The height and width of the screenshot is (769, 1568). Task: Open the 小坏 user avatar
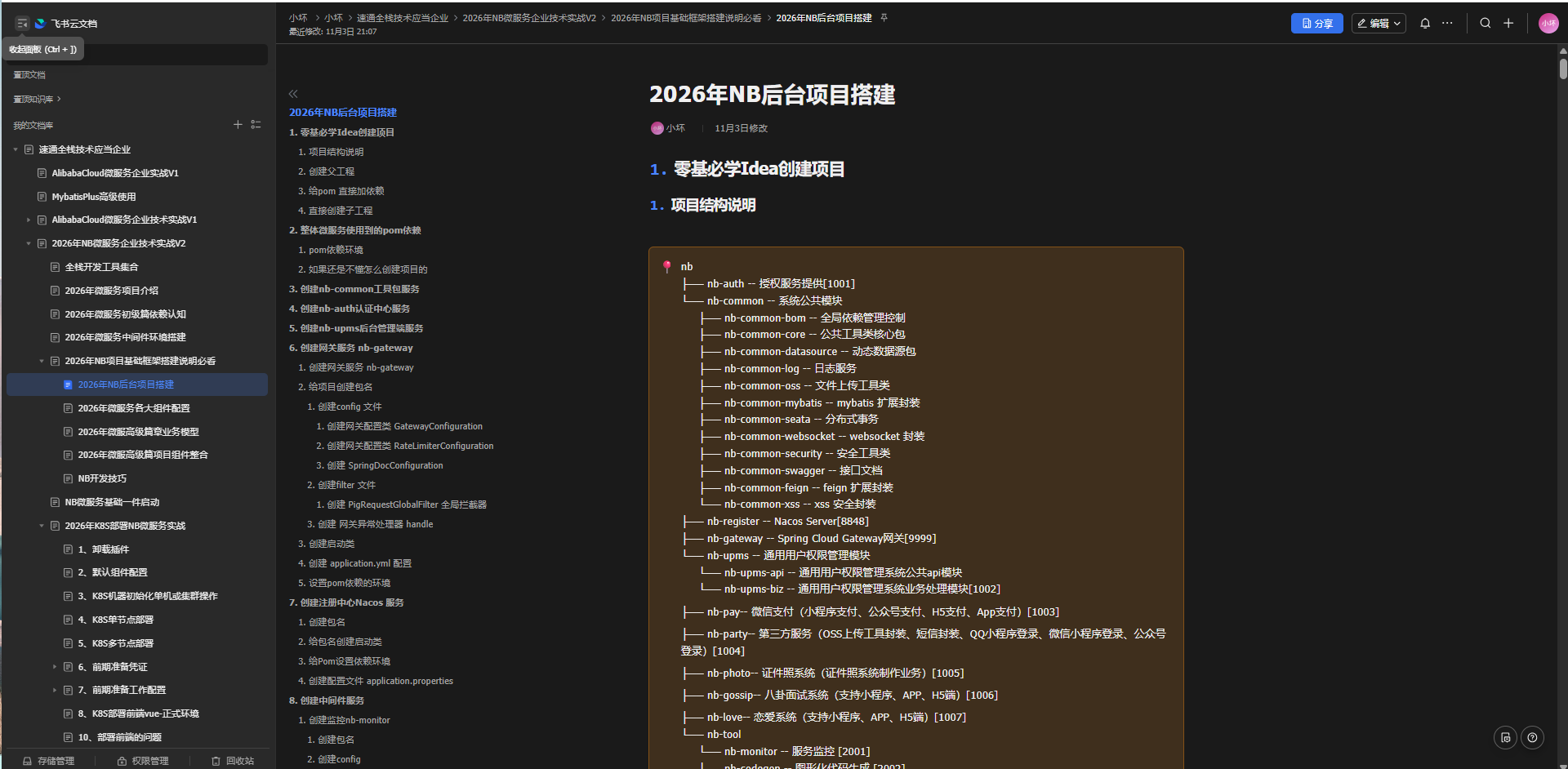click(1548, 24)
